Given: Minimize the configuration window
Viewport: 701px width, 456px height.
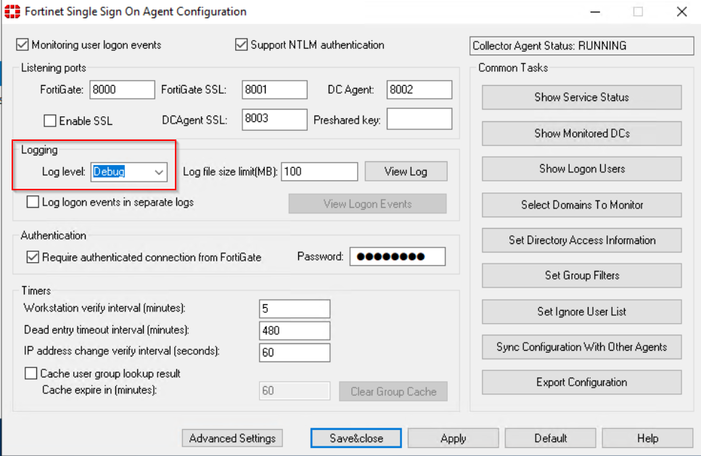Looking at the screenshot, I should (x=595, y=12).
